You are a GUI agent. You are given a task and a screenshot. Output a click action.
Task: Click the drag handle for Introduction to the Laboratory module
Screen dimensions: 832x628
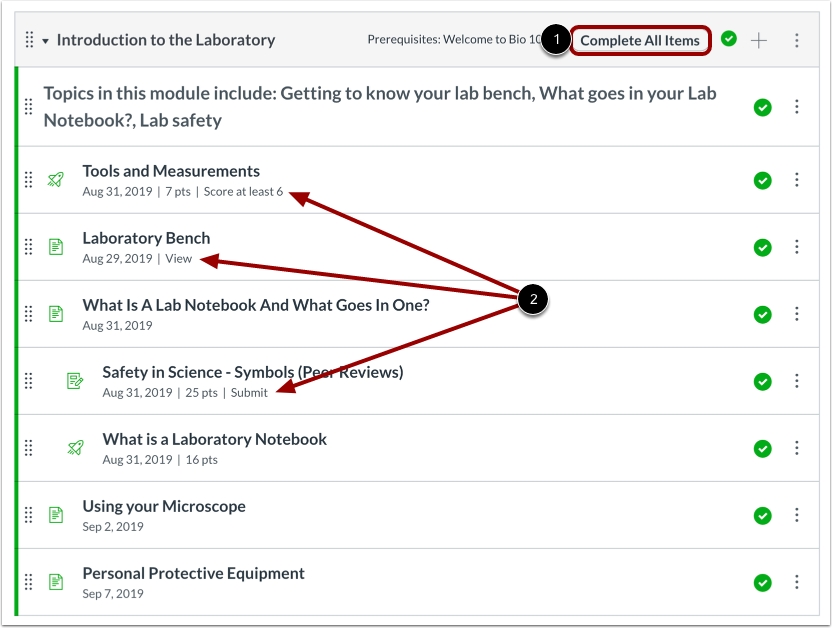click(x=29, y=40)
